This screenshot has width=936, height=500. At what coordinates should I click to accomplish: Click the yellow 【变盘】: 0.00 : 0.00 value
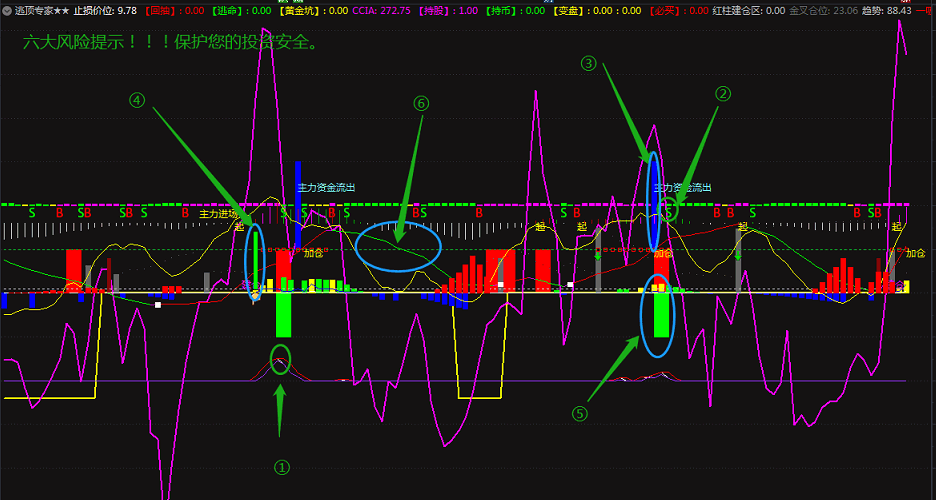tap(596, 11)
